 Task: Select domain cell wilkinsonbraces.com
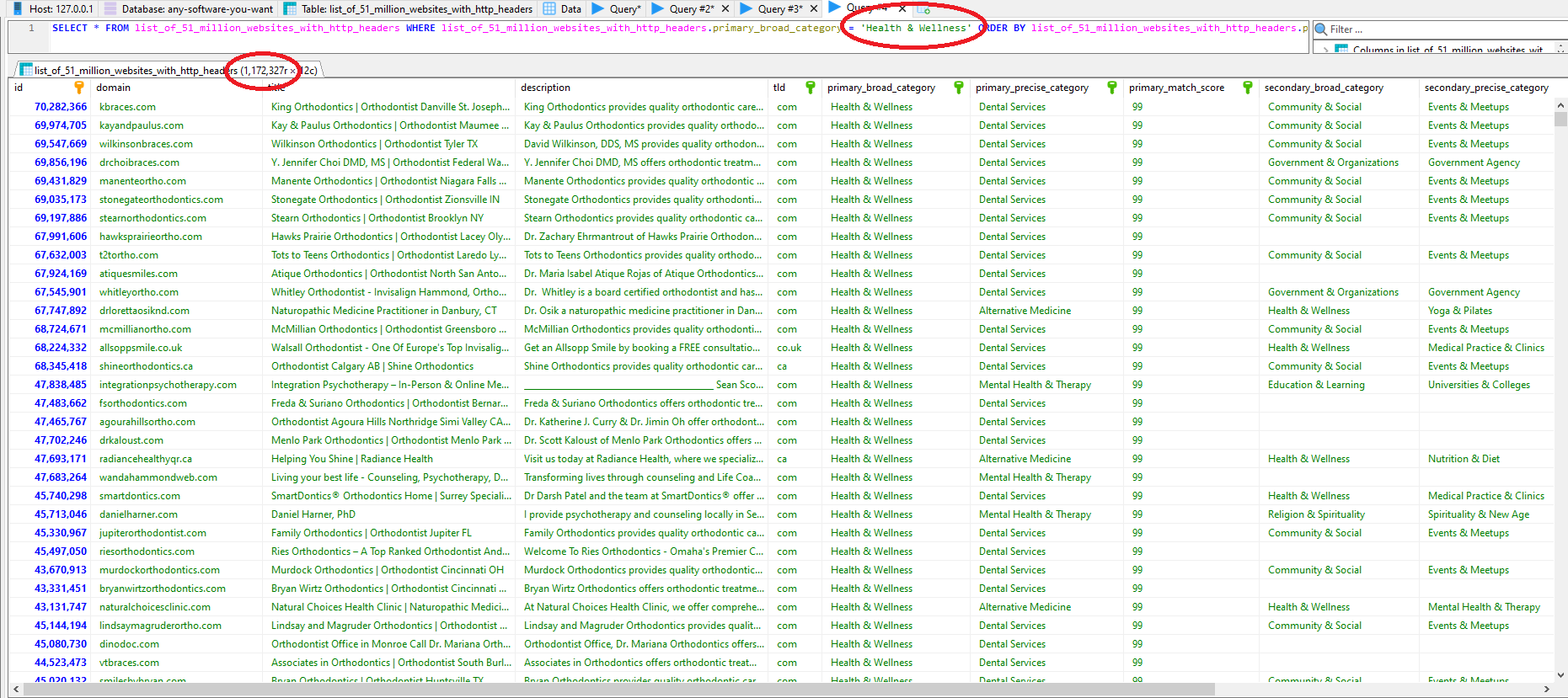point(177,144)
